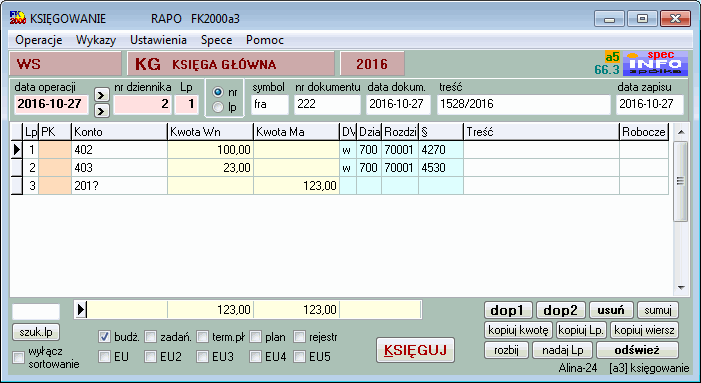Click upper arrow button beside data operacji
Image resolution: width=701 pixels, height=383 pixels.
tap(101, 95)
